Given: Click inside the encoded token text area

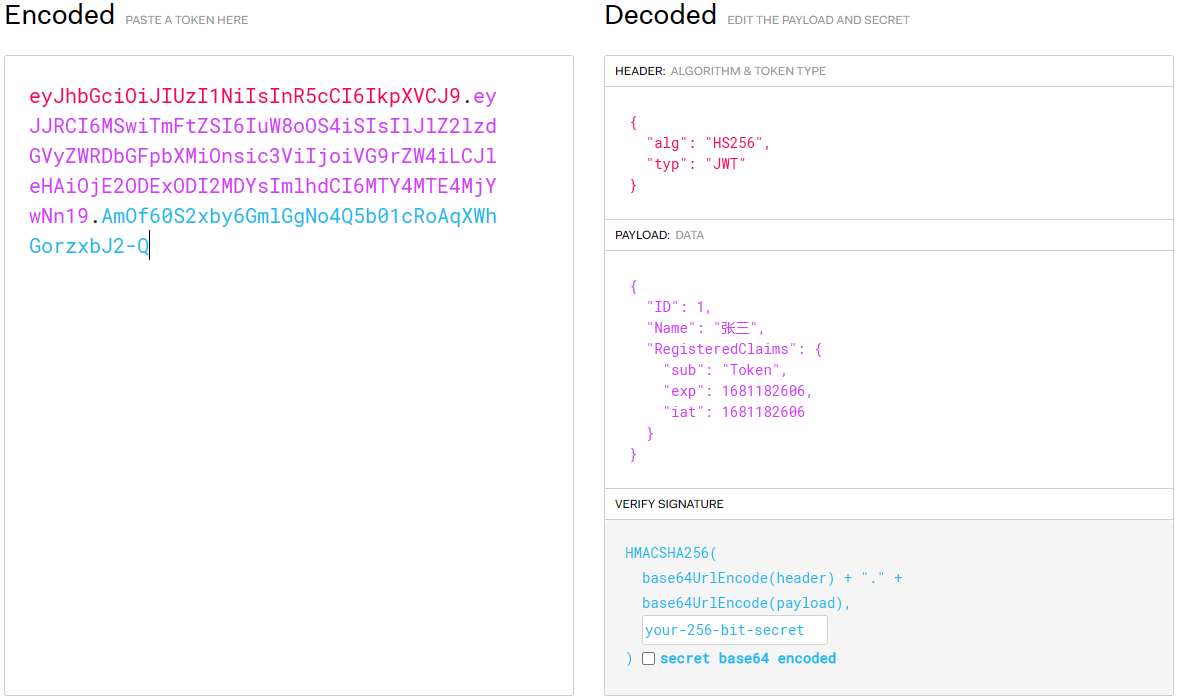Looking at the screenshot, I should [288, 376].
